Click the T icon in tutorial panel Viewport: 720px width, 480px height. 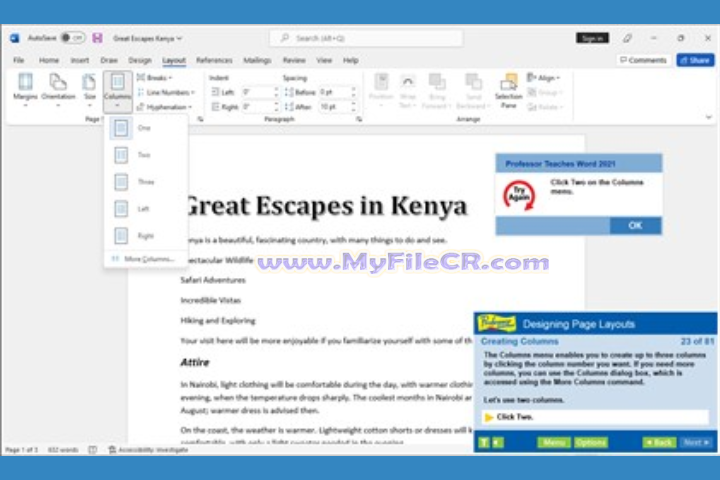[484, 442]
